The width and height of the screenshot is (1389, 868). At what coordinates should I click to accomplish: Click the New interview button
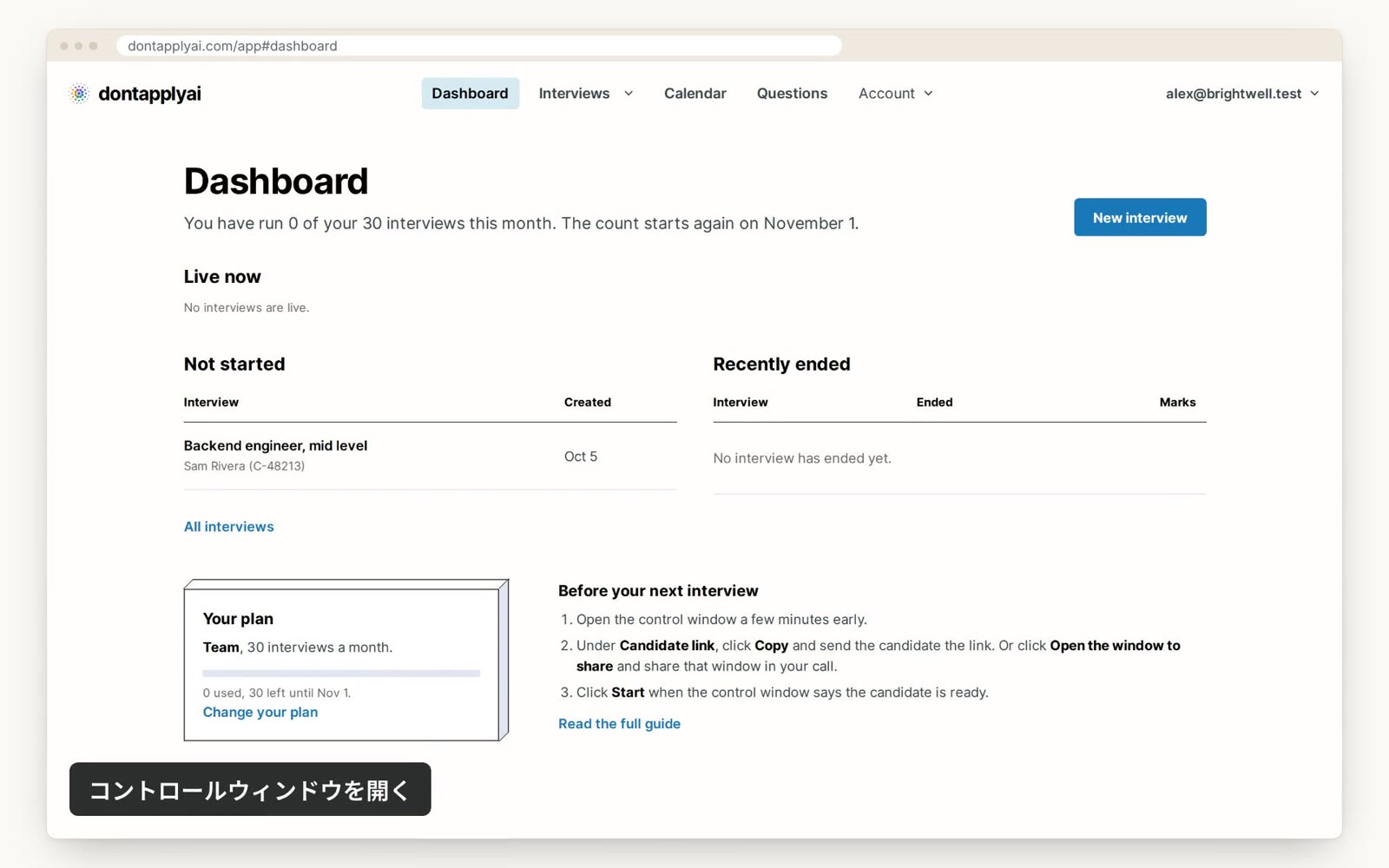point(1140,218)
